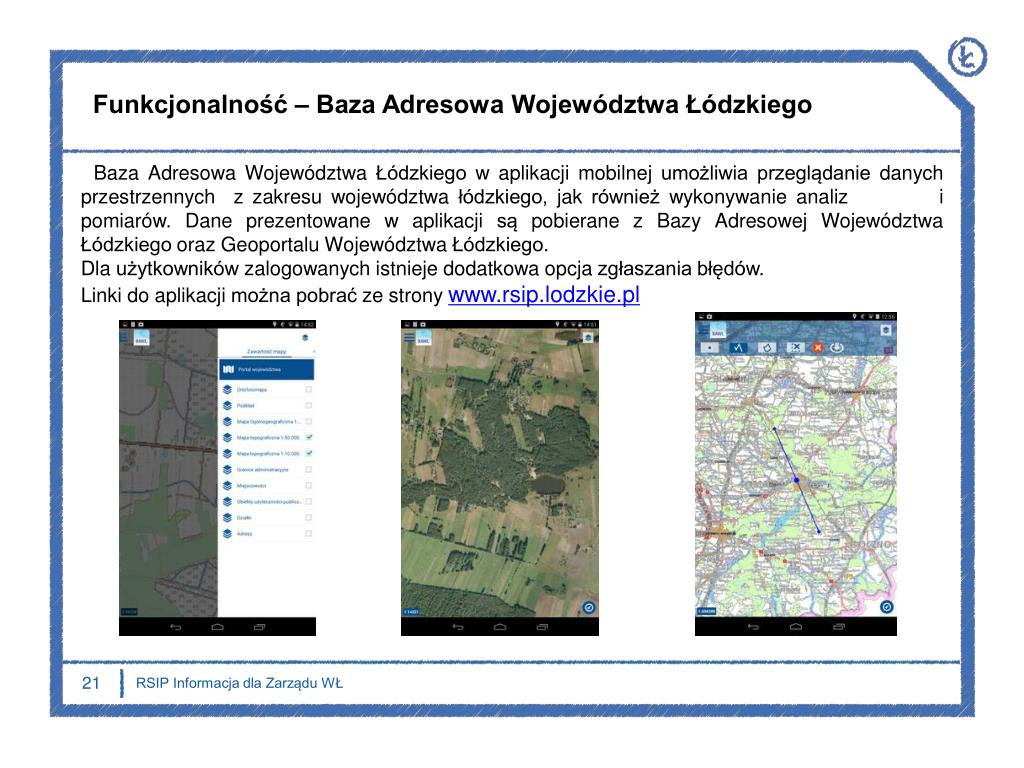Click the red cancel measurement button
This screenshot has height=768, width=1024.
[x=818, y=347]
